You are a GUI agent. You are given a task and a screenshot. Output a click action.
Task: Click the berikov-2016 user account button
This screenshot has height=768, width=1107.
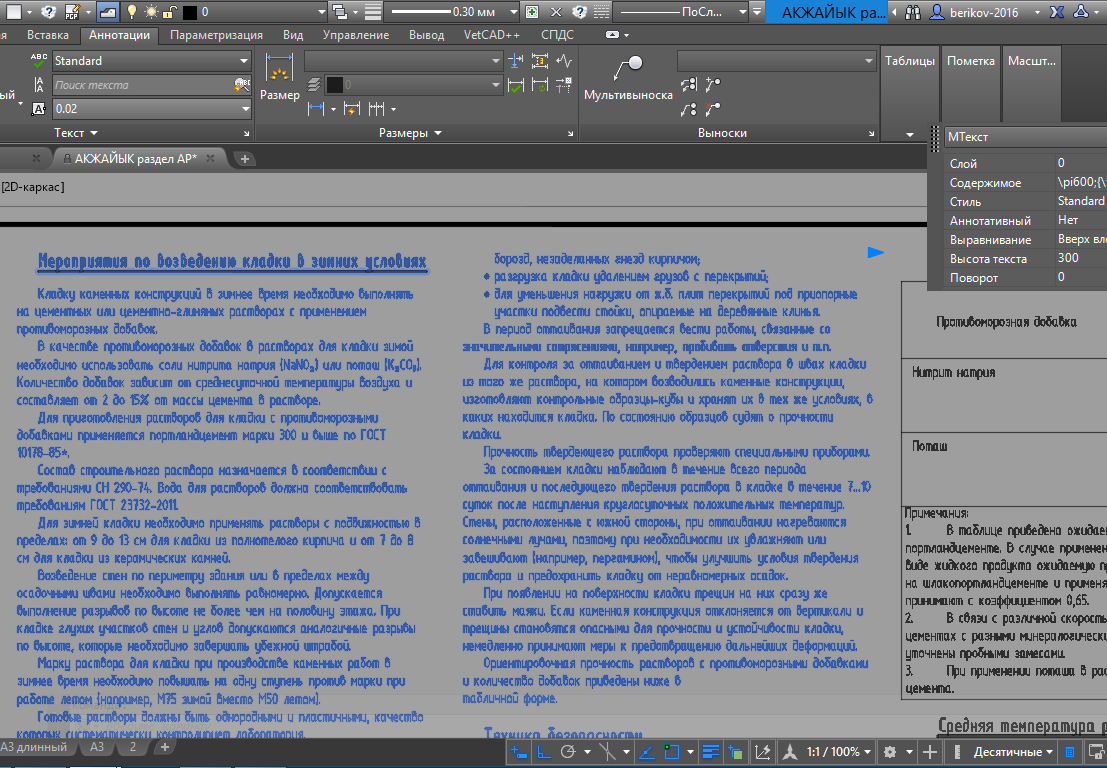pyautogui.click(x=986, y=12)
